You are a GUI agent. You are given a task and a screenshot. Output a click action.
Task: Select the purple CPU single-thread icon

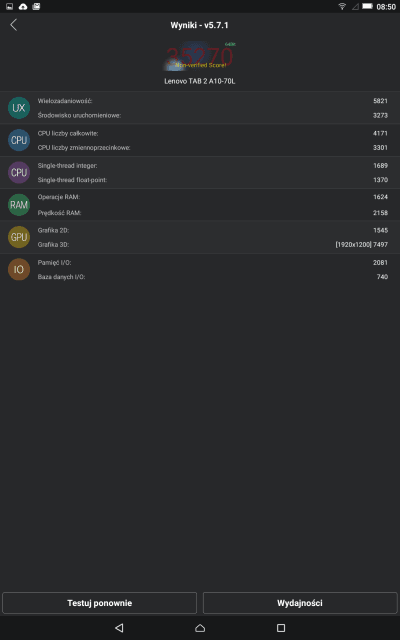[x=19, y=173]
